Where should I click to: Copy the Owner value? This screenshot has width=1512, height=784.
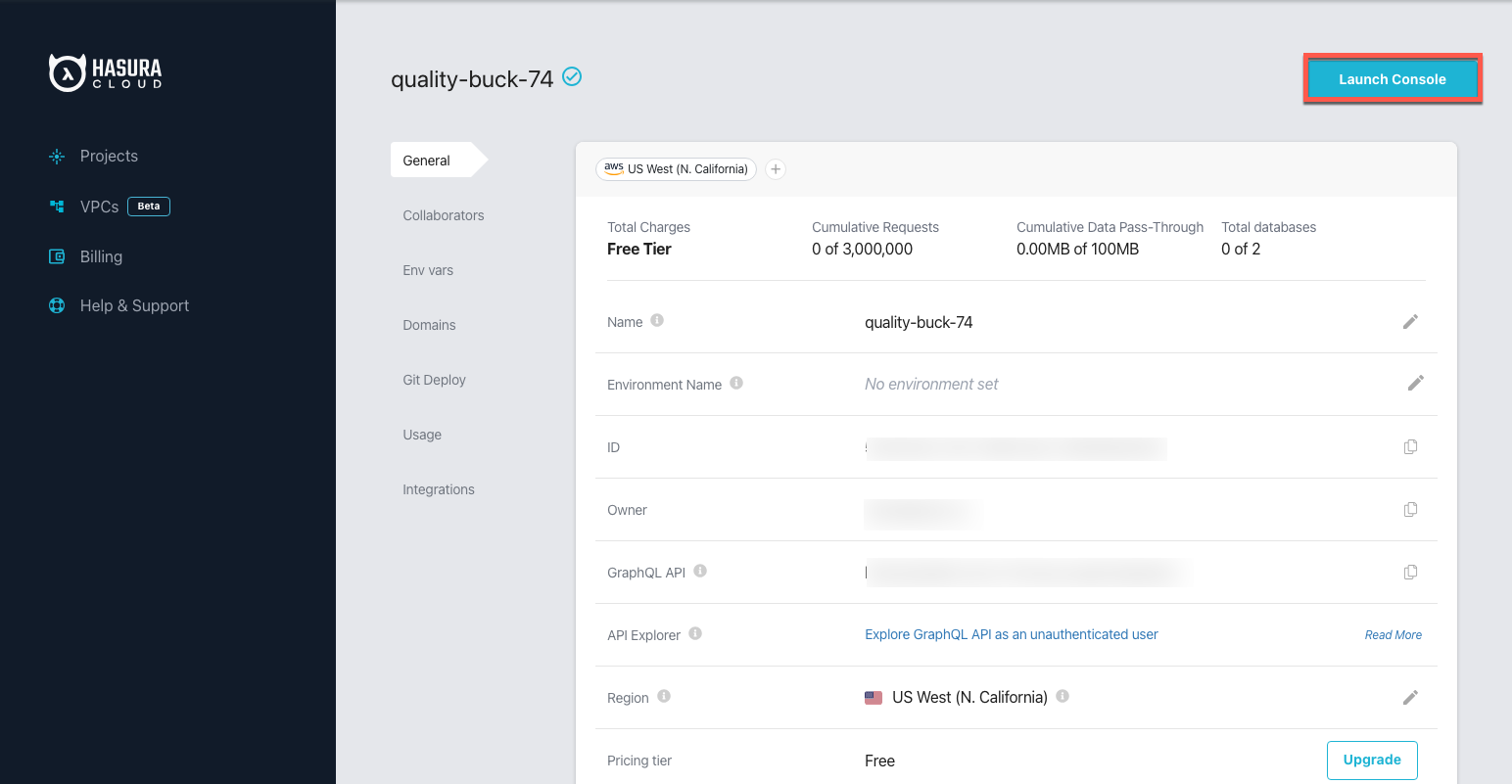point(1410,510)
